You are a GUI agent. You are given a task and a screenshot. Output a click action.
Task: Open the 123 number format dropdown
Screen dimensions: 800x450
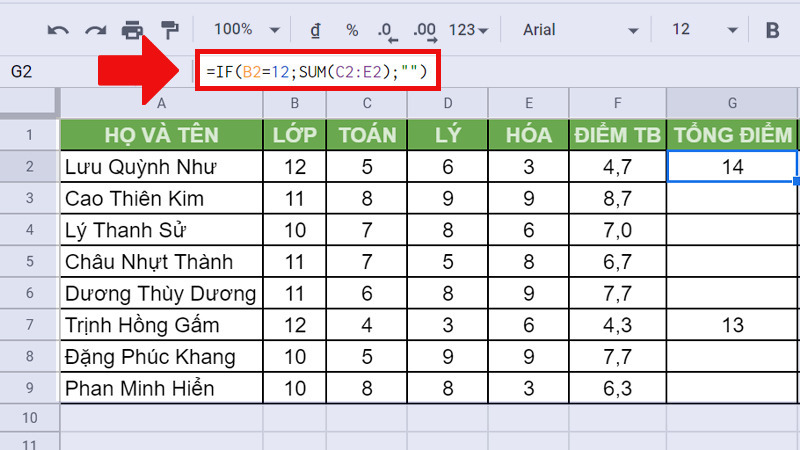coord(469,30)
